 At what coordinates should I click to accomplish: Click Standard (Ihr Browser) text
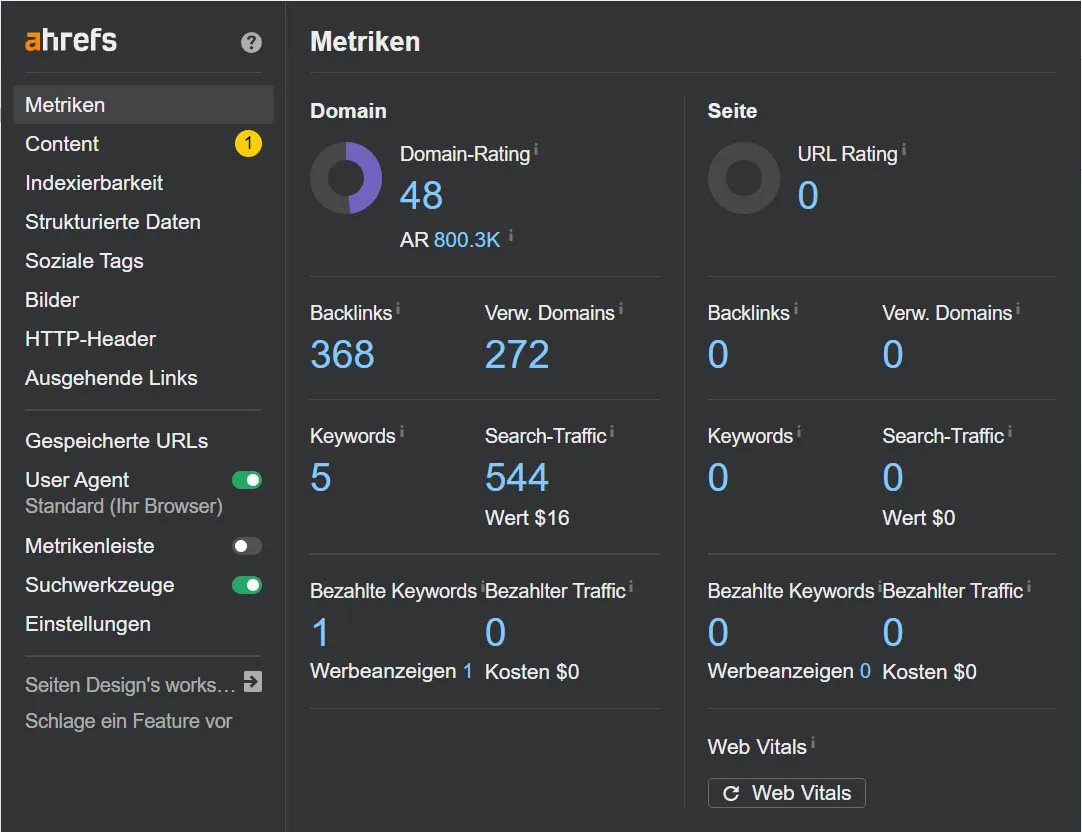pyautogui.click(x=124, y=506)
